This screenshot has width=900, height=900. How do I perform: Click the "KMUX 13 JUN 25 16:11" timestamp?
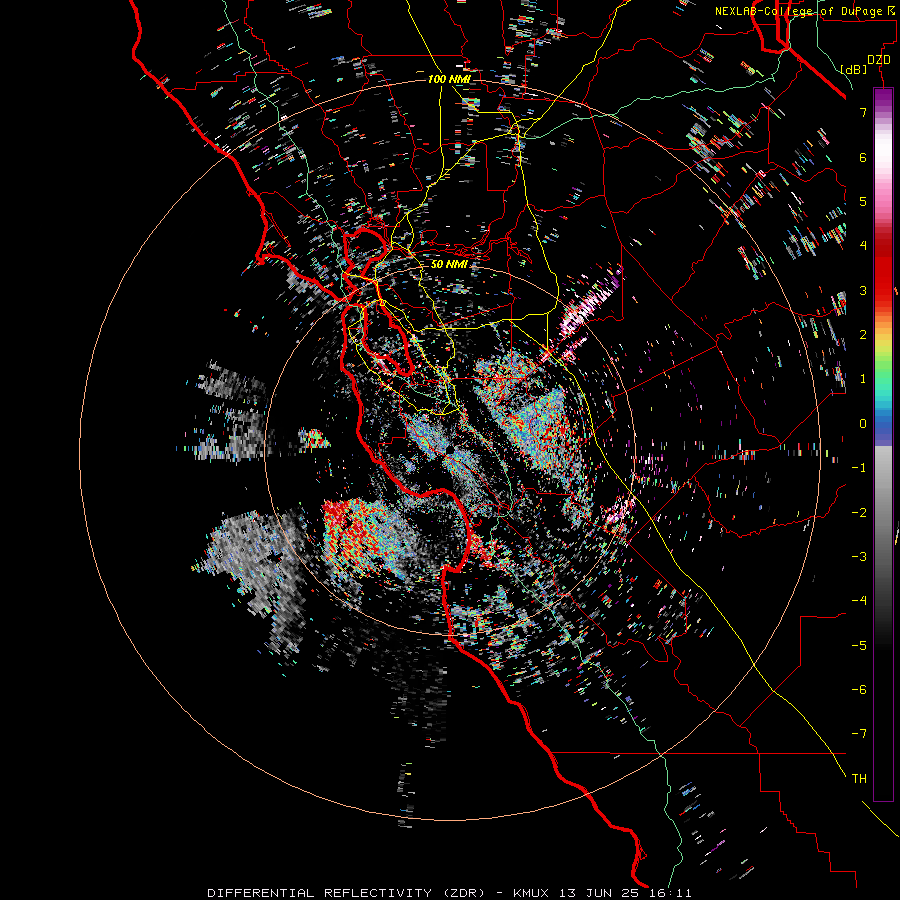602,893
